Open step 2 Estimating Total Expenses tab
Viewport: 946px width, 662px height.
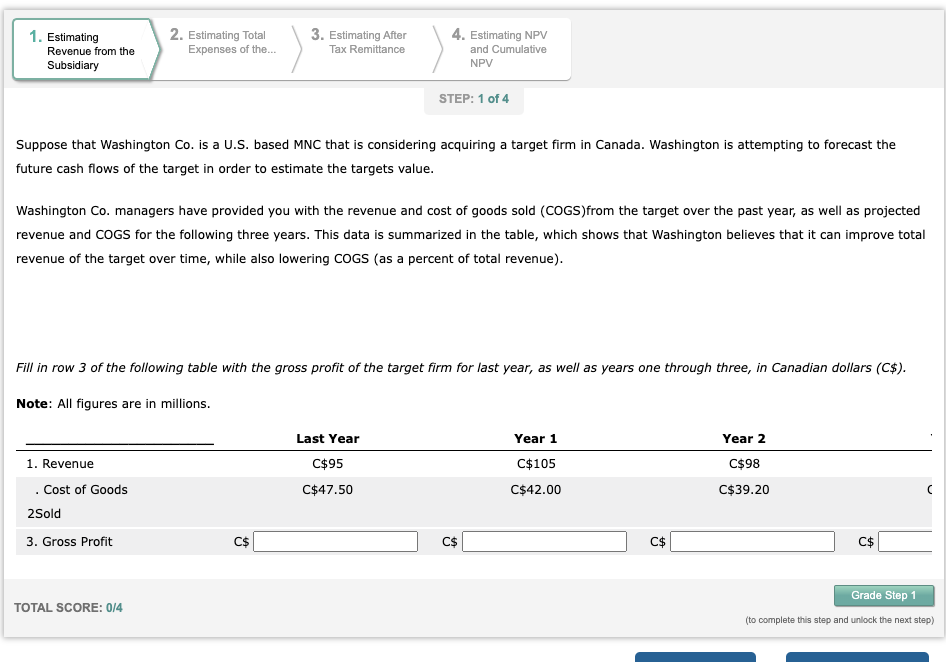[x=225, y=42]
